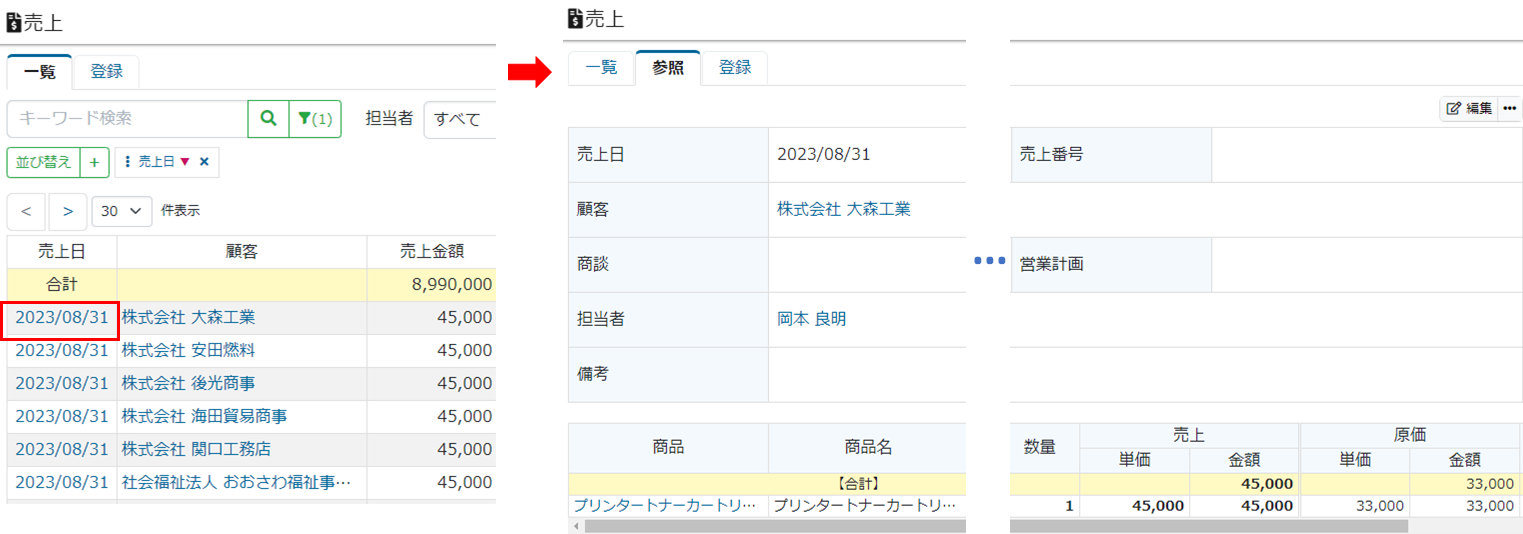Click the 売上金額 column header

[x=431, y=252]
